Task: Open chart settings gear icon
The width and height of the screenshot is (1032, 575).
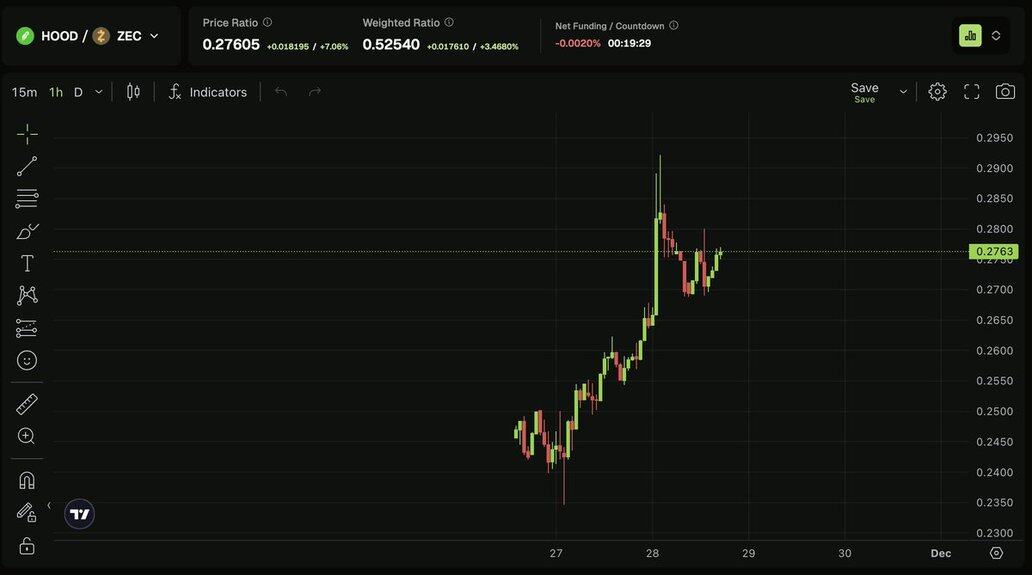Action: 937,92
